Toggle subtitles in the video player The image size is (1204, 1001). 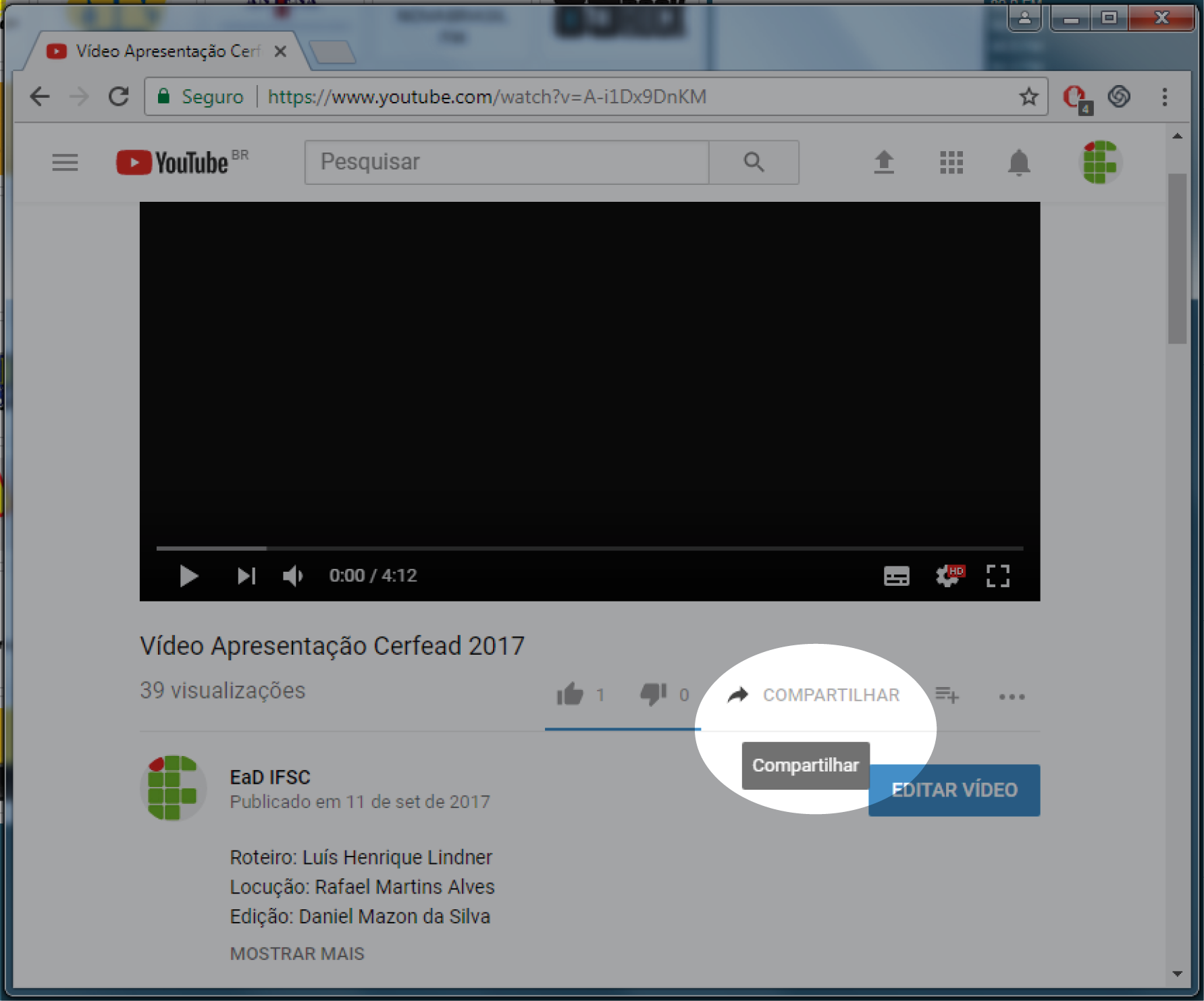(x=896, y=576)
